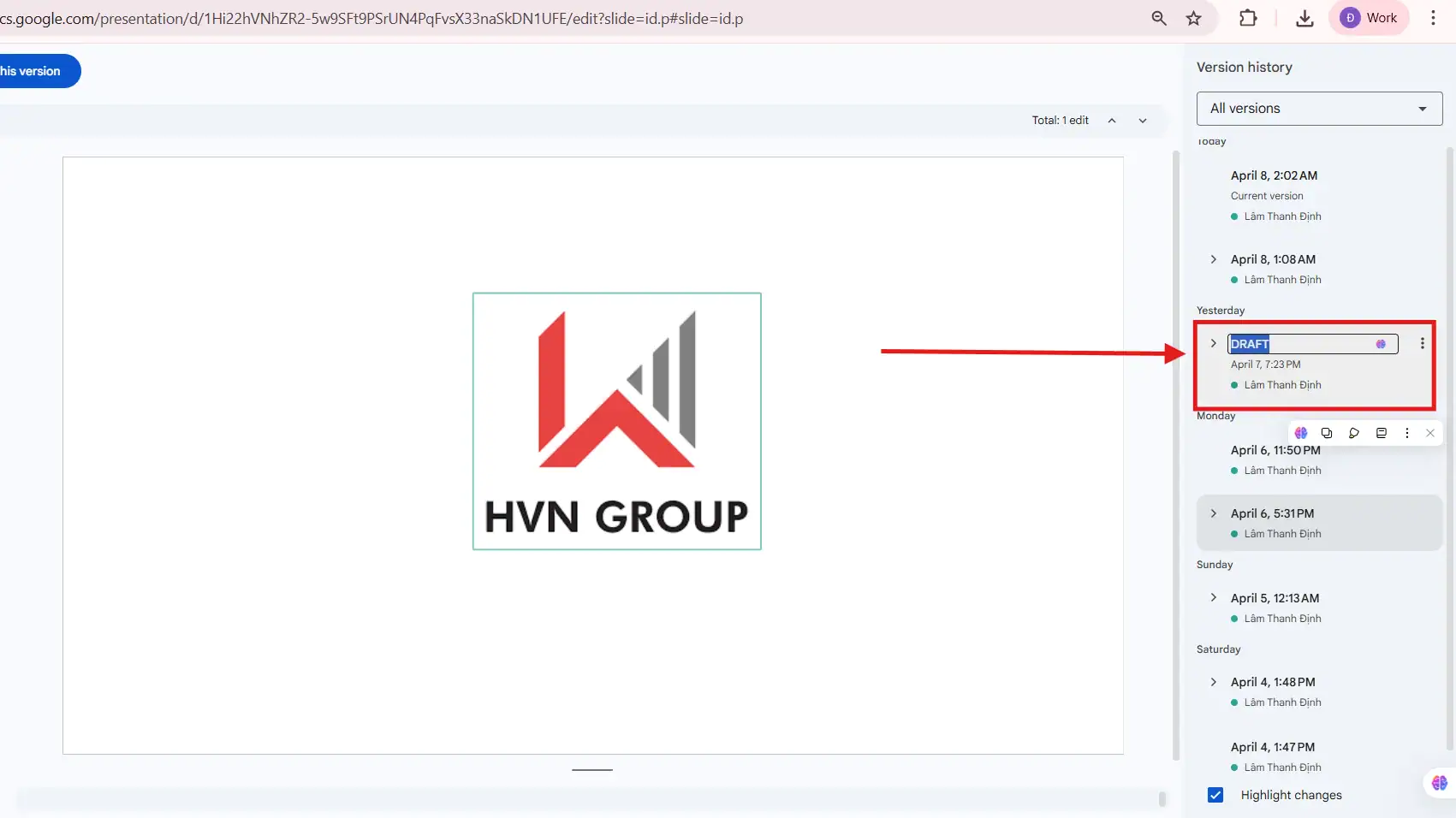Expand the April 8, 1:08 AM version
The image size is (1456, 818).
(x=1213, y=259)
